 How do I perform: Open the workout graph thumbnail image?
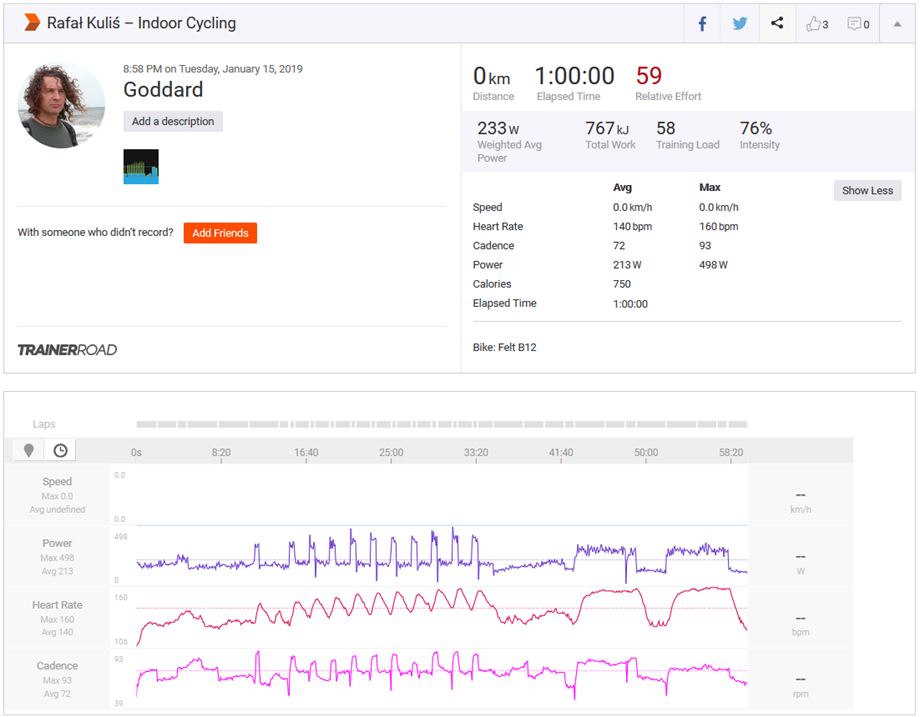pos(141,167)
